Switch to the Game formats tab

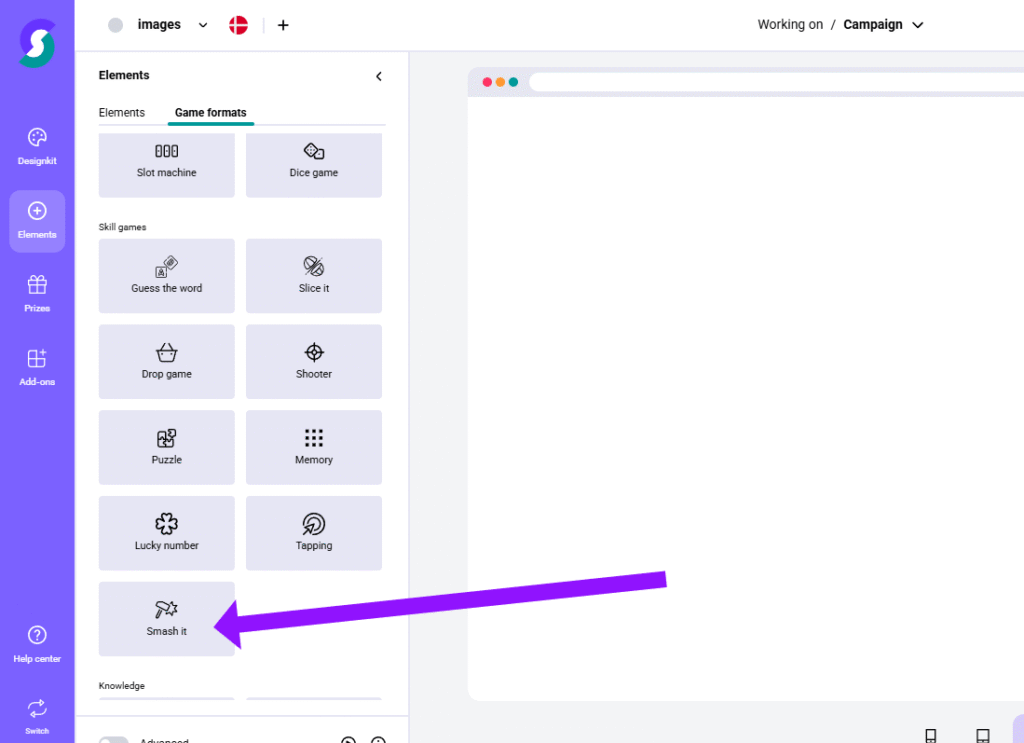click(210, 113)
